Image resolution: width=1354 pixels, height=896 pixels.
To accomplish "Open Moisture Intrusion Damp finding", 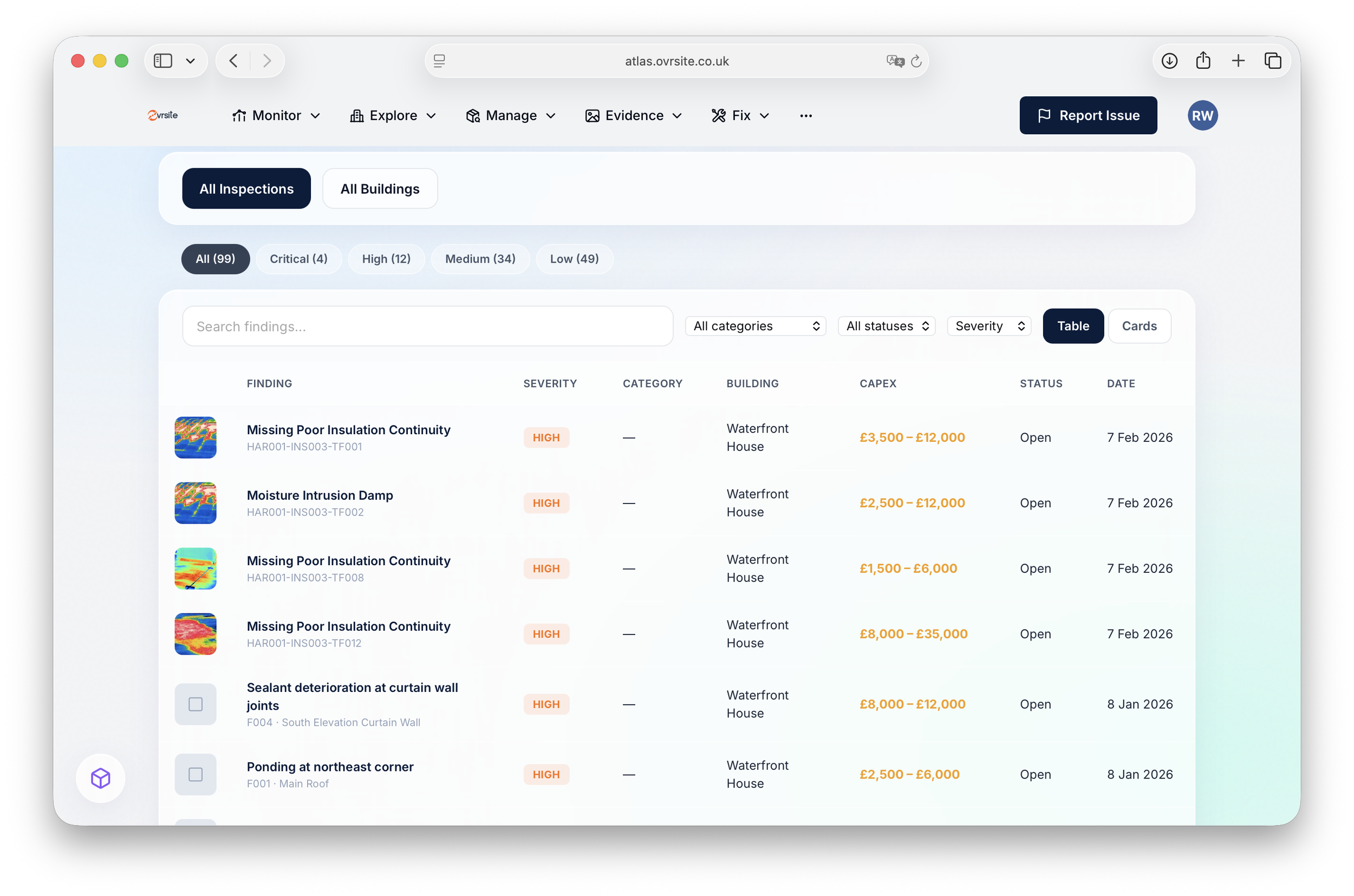I will (x=320, y=495).
